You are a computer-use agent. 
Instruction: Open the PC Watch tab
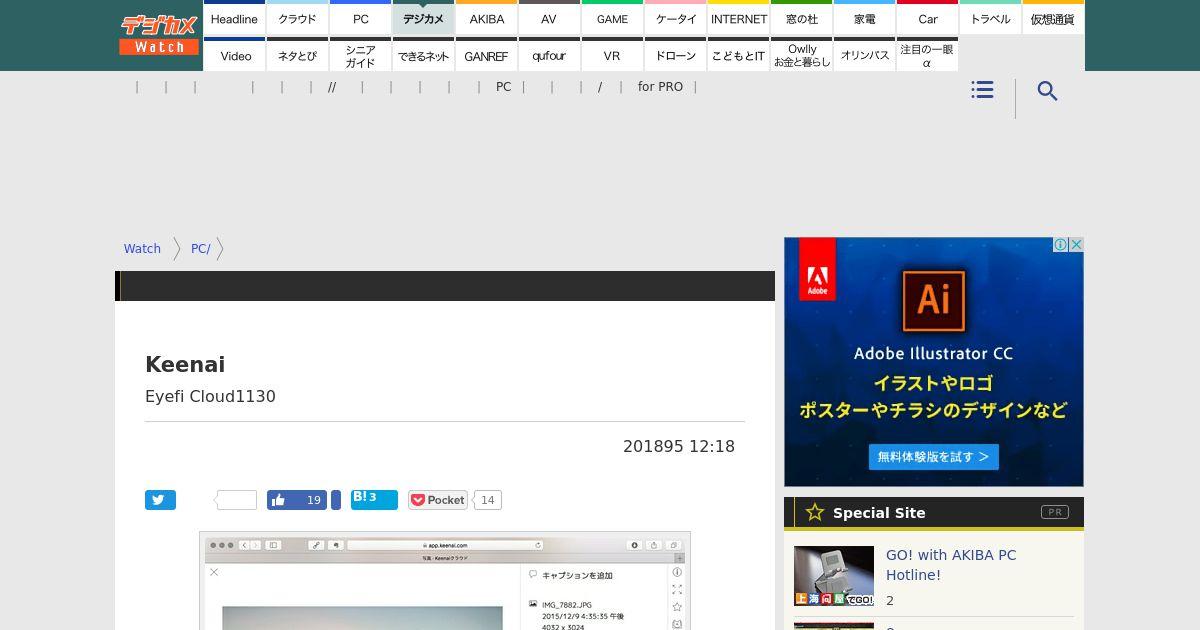[x=360, y=18]
